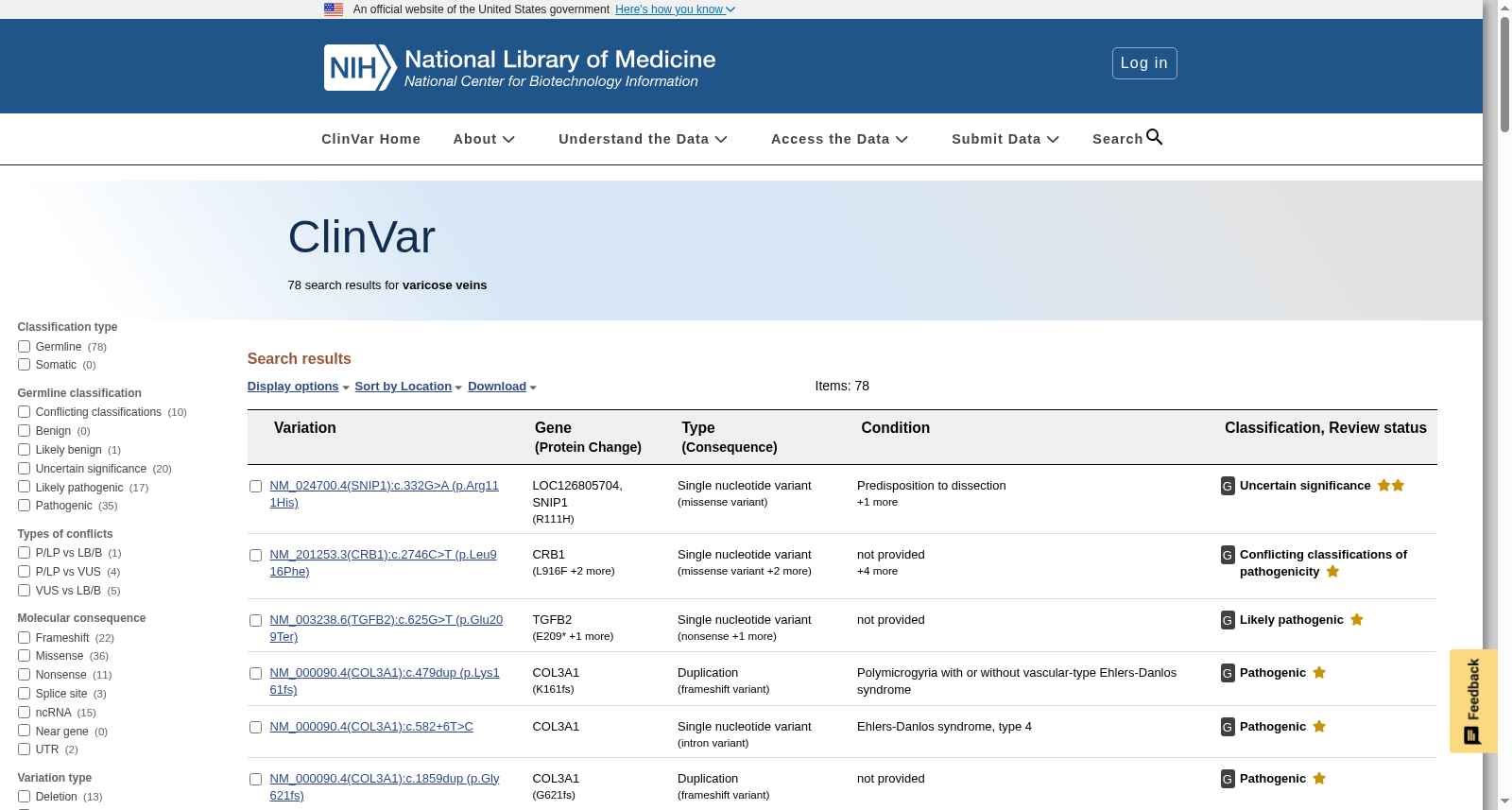Click the US flag icon

pyautogui.click(x=334, y=9)
